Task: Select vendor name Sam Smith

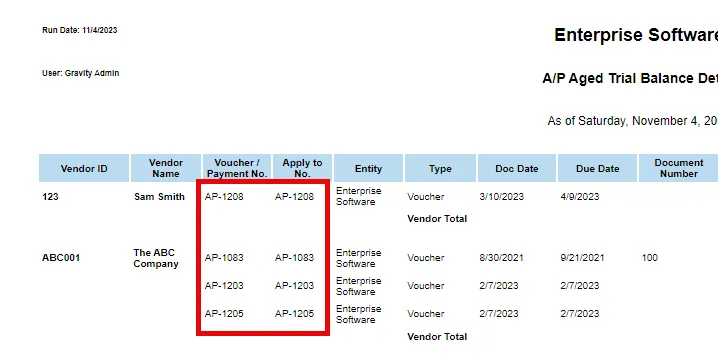Action: (x=159, y=196)
